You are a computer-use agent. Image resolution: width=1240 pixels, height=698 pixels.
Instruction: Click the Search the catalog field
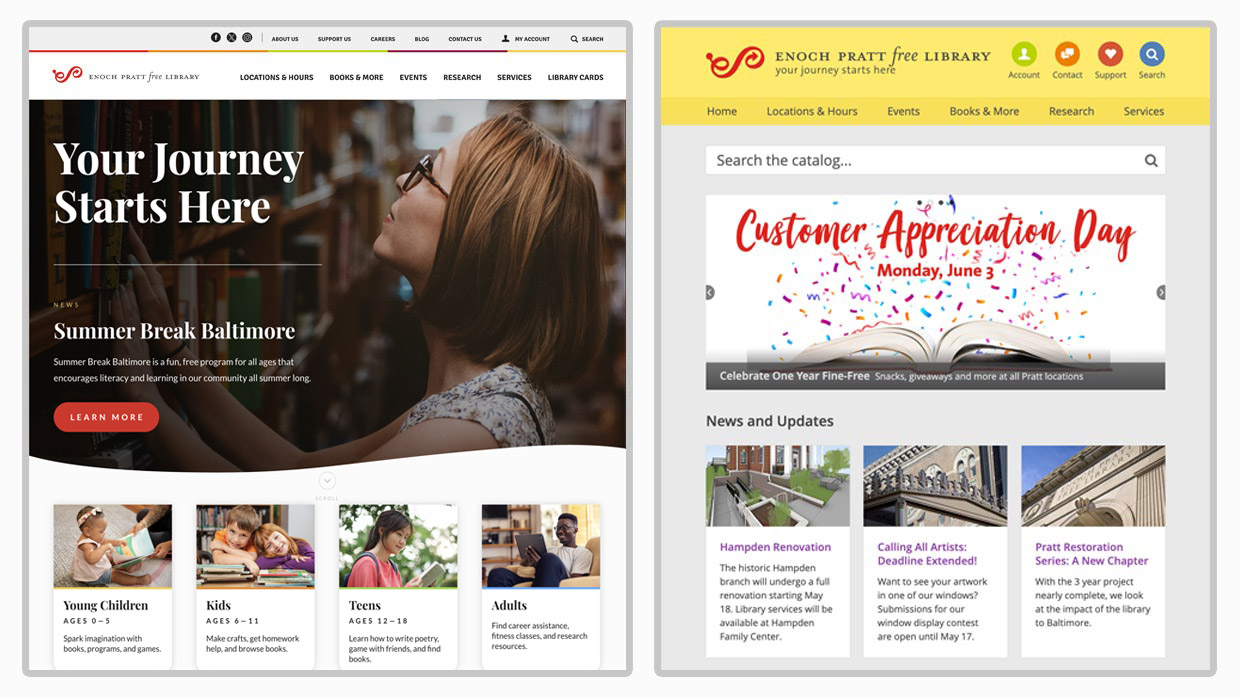pos(935,160)
